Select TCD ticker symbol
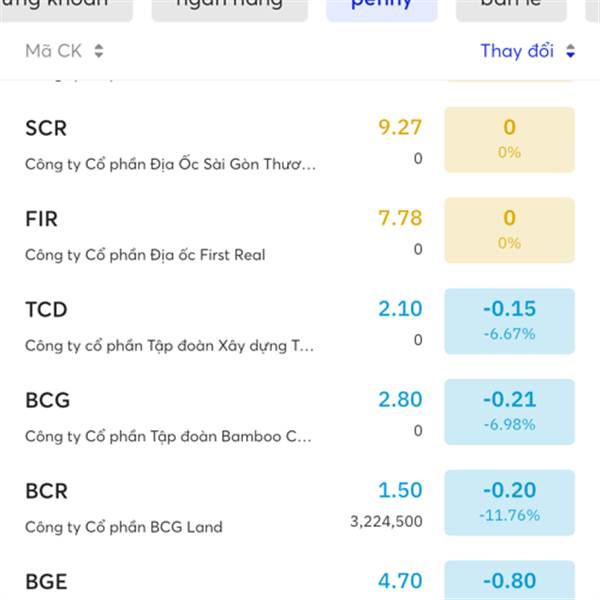The image size is (600, 600). pos(47,310)
